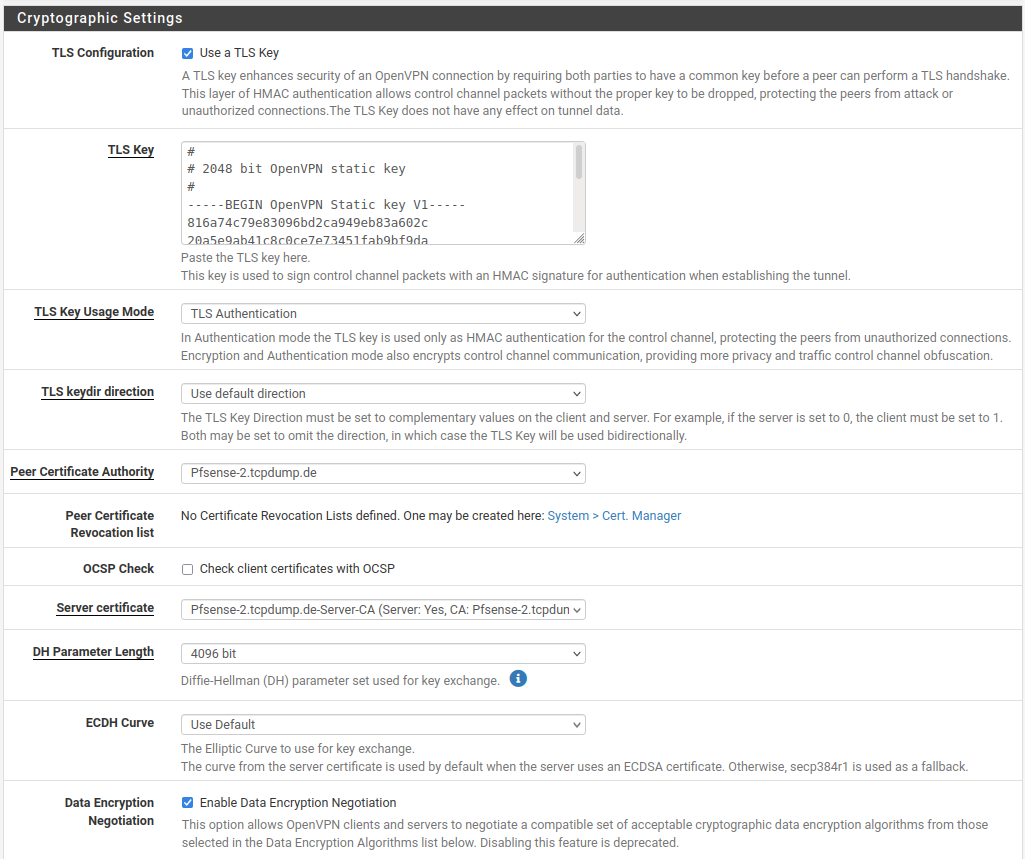Open the TLS Key Usage Mode help link
1025x859 pixels.
click(94, 311)
